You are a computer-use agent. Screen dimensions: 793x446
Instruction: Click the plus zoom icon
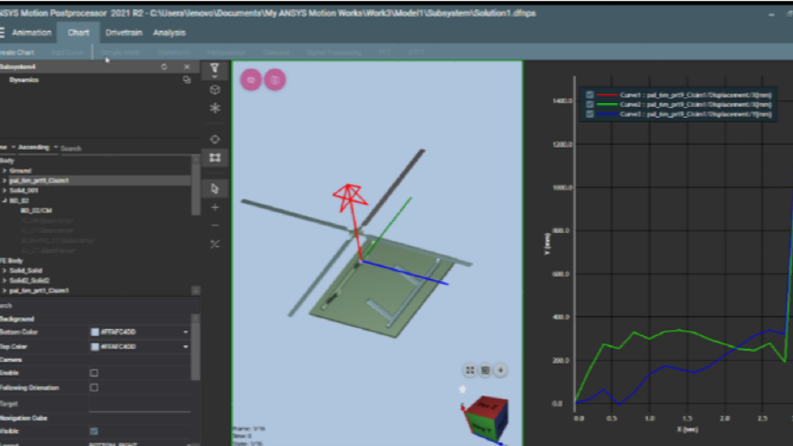click(x=215, y=207)
